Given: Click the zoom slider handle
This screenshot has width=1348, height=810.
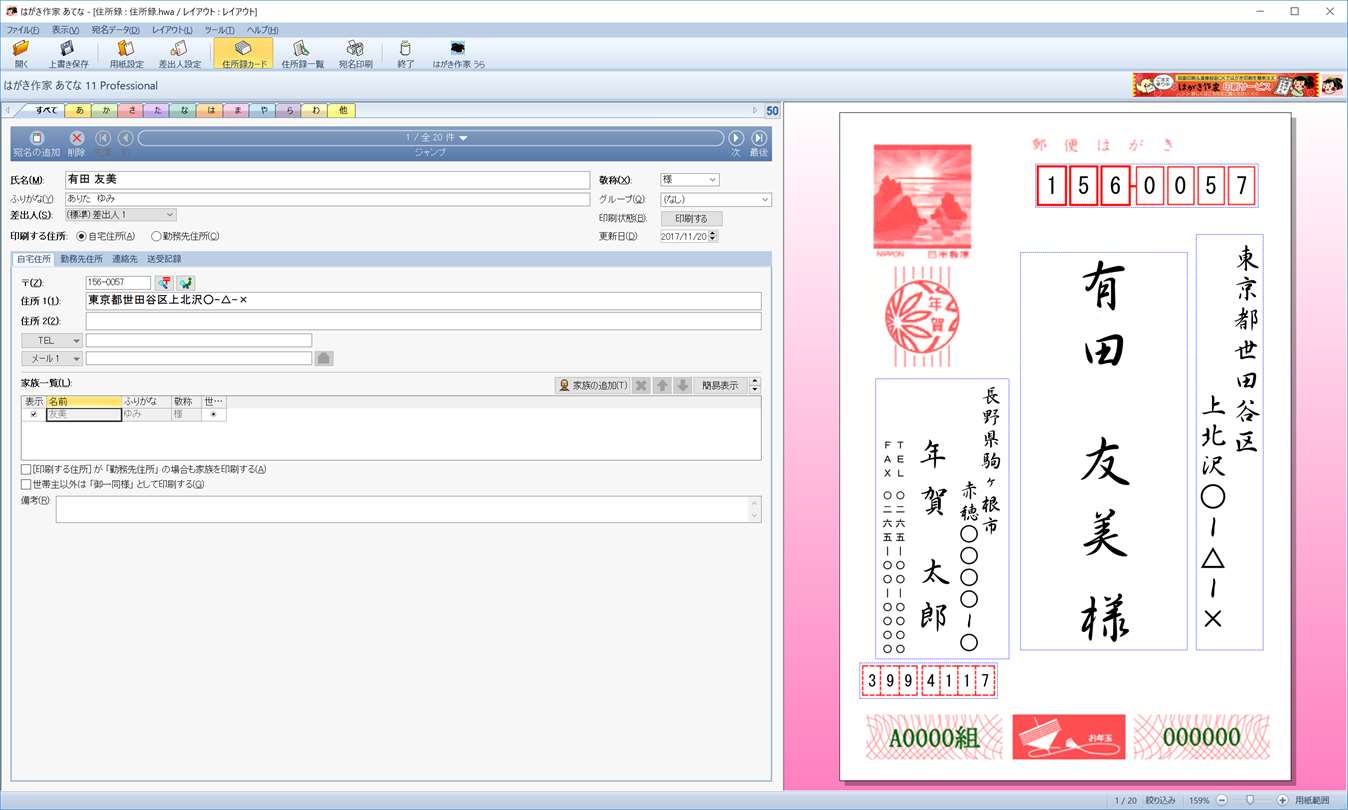Looking at the screenshot, I should 1249,801.
